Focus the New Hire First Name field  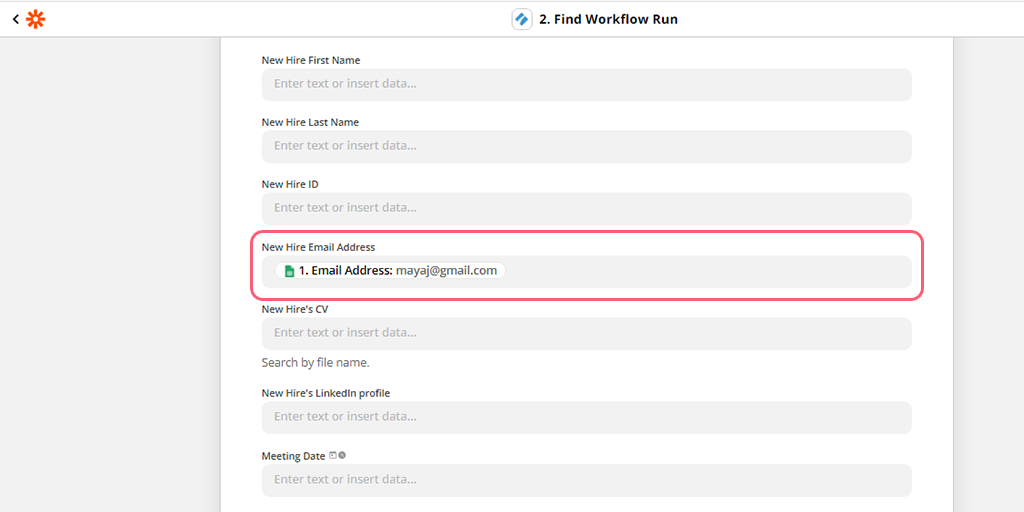tap(586, 84)
